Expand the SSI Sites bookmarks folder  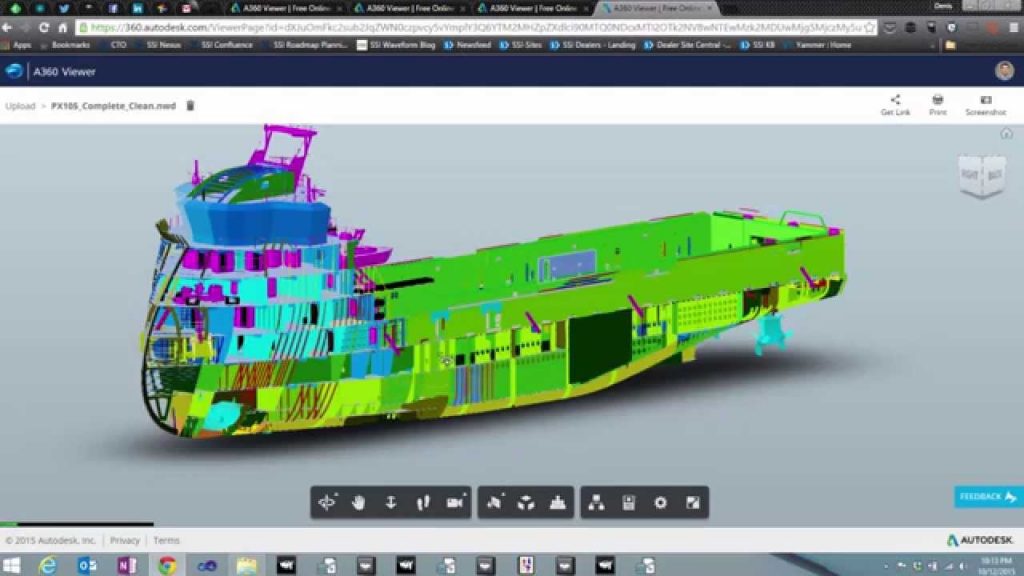tap(524, 45)
